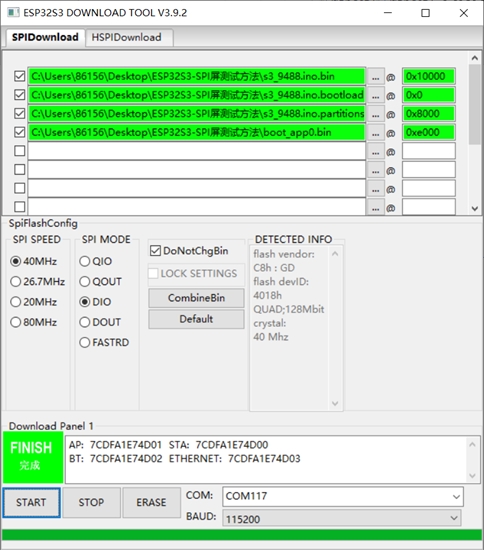The width and height of the screenshot is (484, 550).
Task: Open file browser for the first empty row
Action: (x=376, y=151)
